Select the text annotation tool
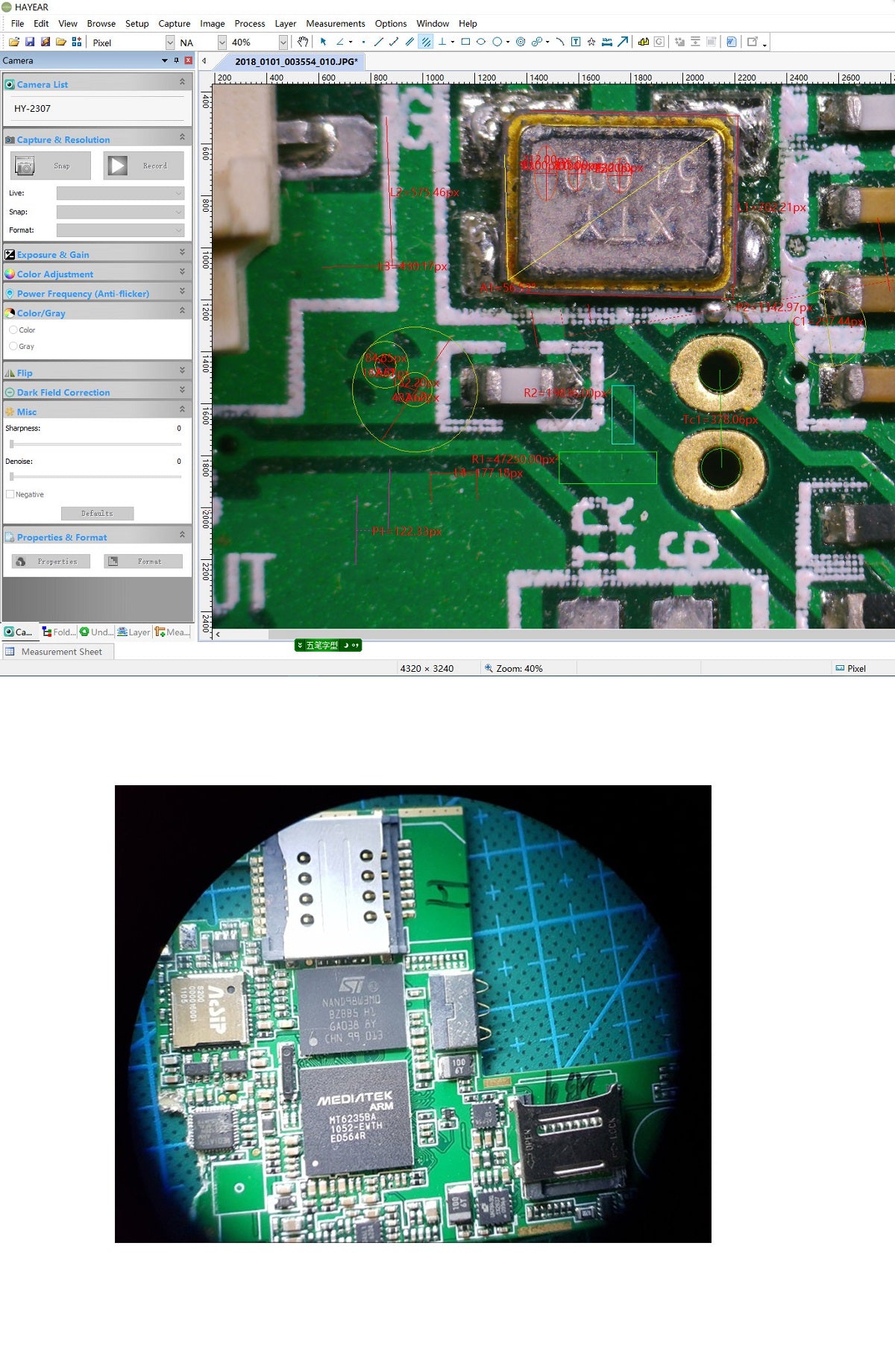The height and width of the screenshot is (1372, 895). click(576, 43)
